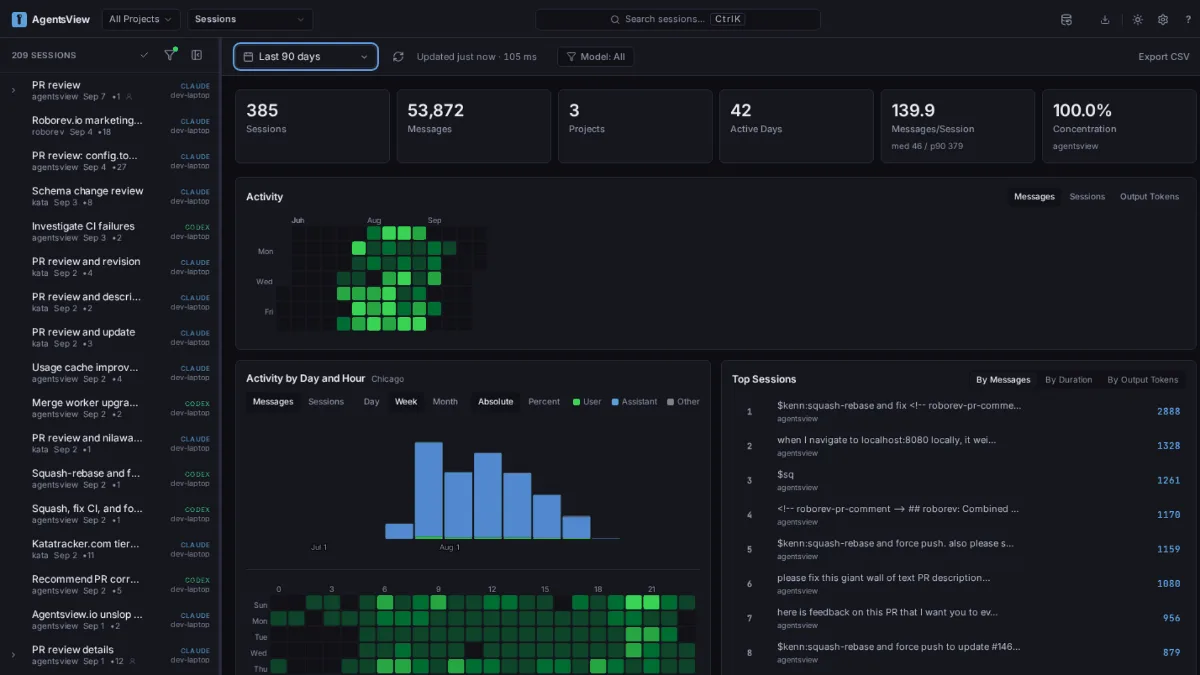The height and width of the screenshot is (675, 1200).
Task: Select 'Usage cache improv...' session
Action: (x=110, y=372)
